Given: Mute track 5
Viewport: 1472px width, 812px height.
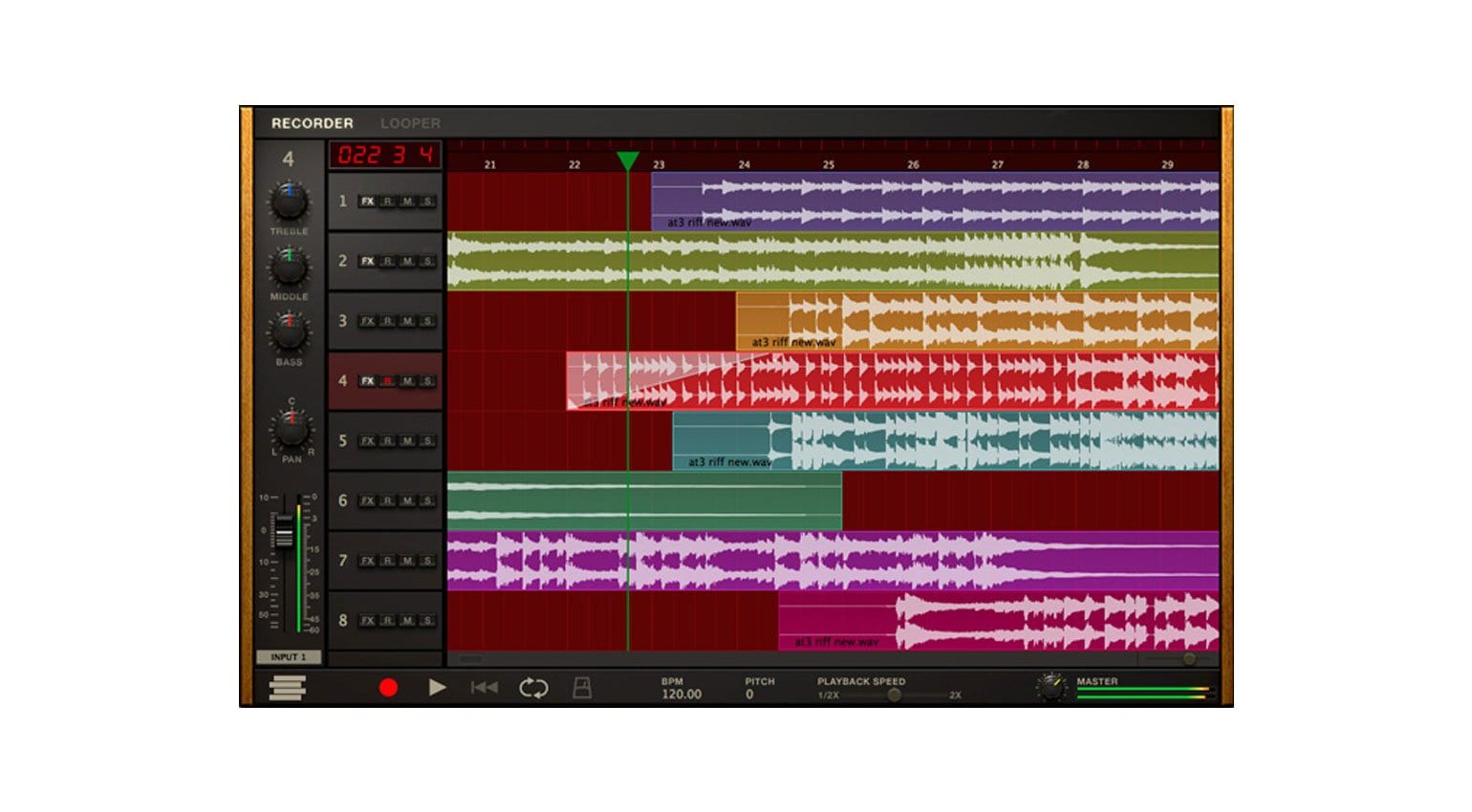Looking at the screenshot, I should 407,441.
